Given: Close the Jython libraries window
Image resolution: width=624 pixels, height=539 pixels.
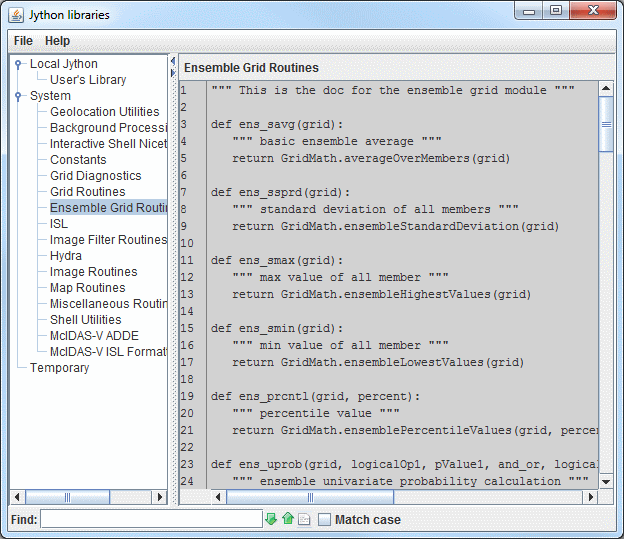Looking at the screenshot, I should click(x=593, y=11).
